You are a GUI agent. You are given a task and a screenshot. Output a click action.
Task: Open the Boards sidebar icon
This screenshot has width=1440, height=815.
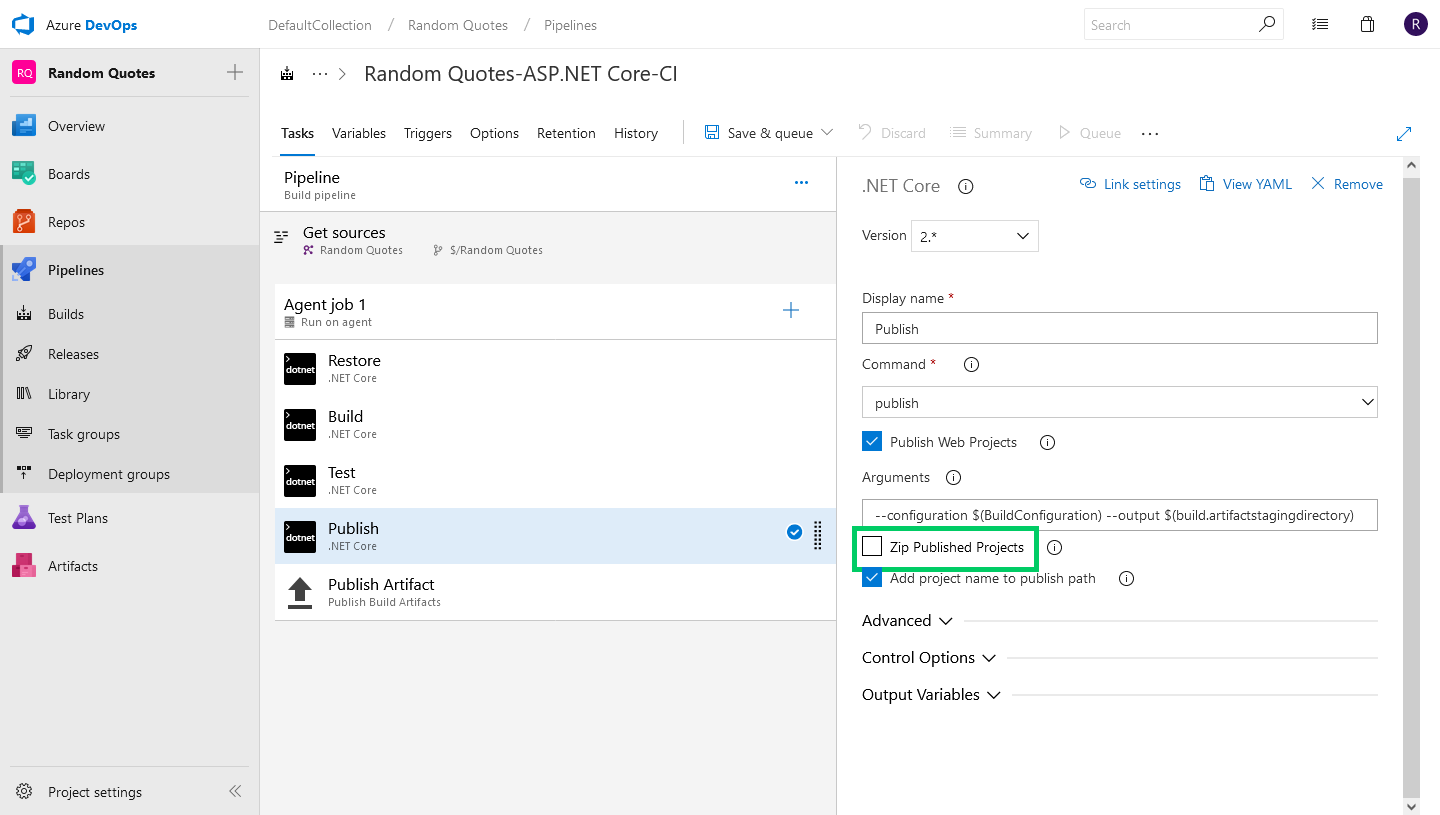24,174
